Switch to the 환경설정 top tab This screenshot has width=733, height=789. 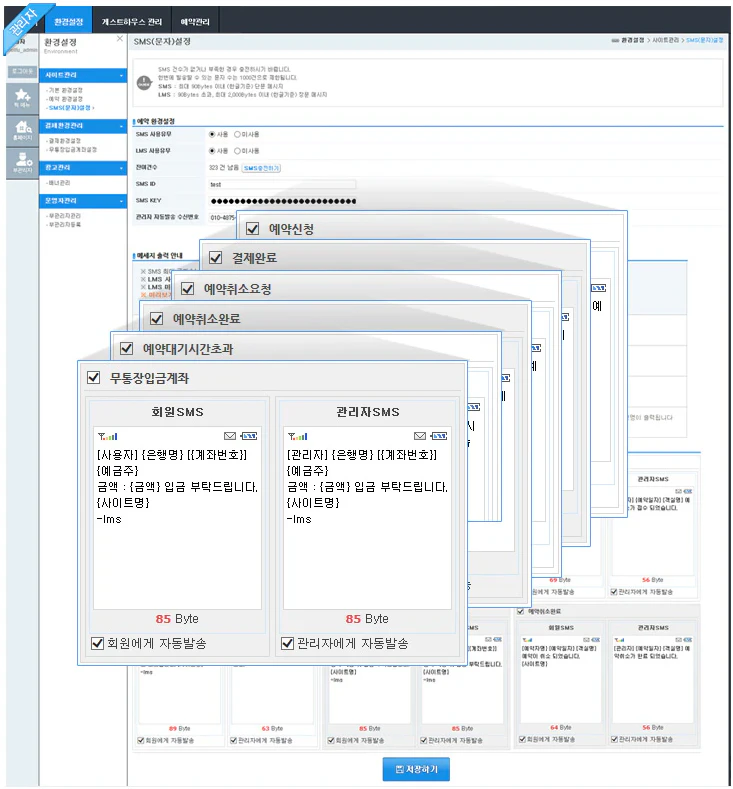pos(68,22)
